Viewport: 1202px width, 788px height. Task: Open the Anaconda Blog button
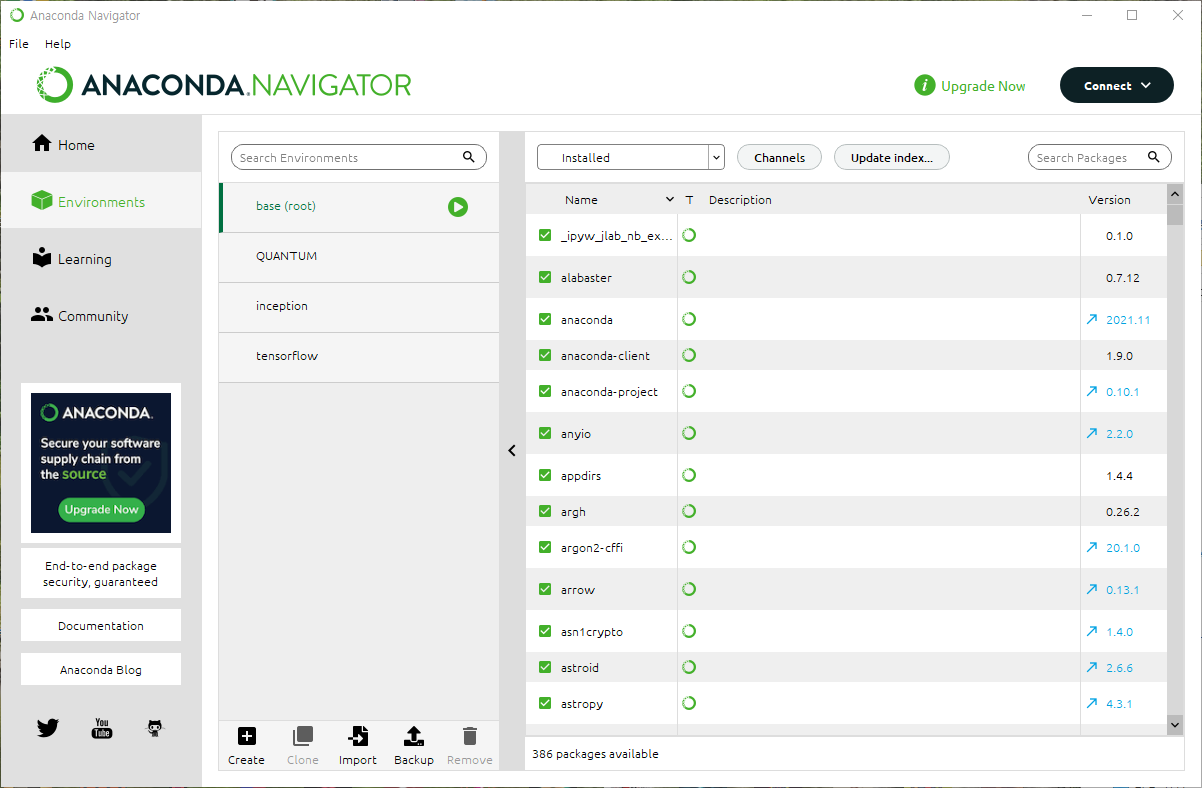coord(101,669)
